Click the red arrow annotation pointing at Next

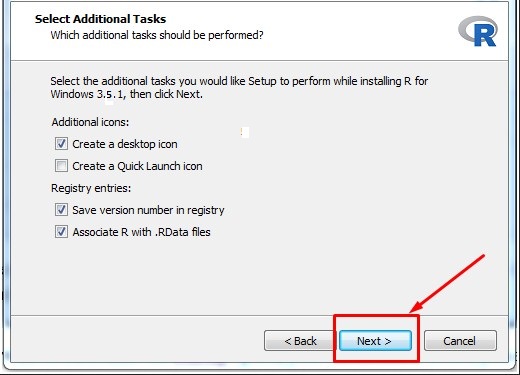click(x=447, y=283)
